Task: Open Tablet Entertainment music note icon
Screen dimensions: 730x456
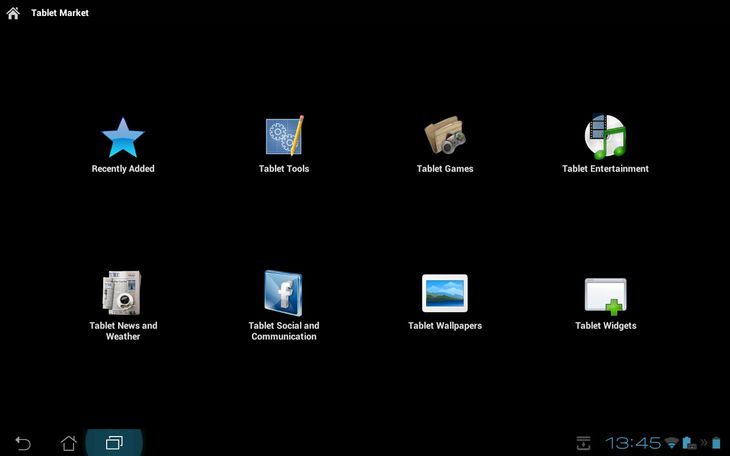Action: click(x=605, y=136)
